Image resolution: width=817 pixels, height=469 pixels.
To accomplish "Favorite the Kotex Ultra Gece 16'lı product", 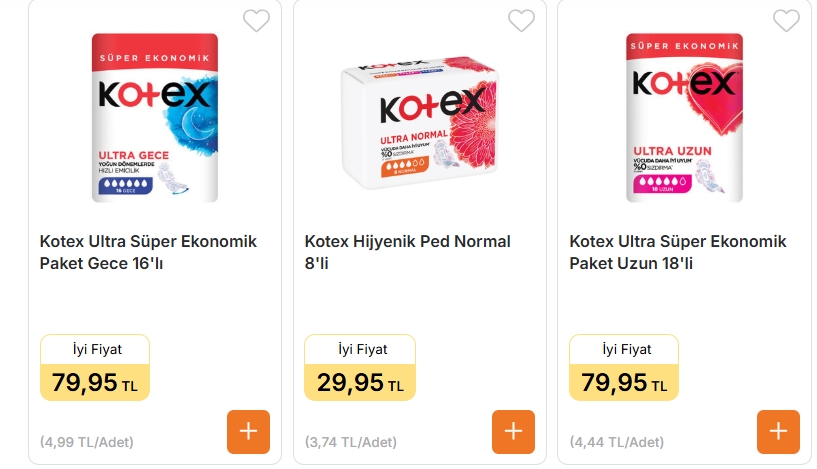I will pos(257,20).
